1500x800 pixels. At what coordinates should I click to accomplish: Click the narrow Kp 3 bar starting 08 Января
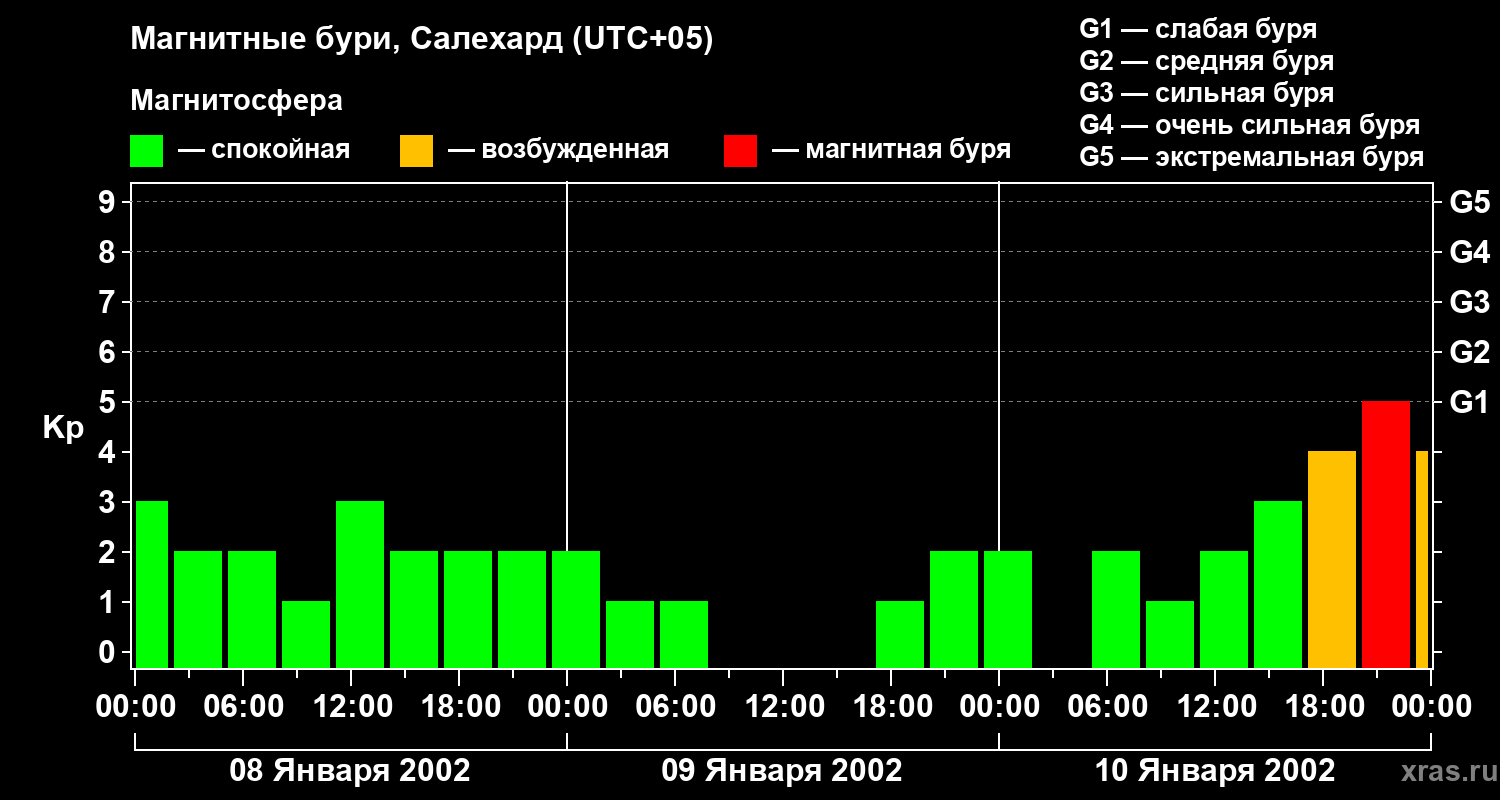(152, 585)
